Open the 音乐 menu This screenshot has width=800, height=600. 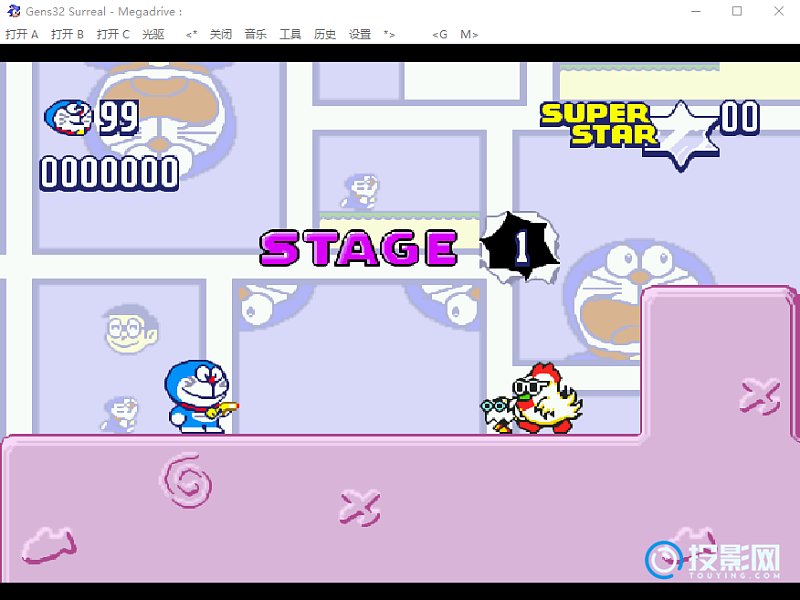tap(256, 34)
